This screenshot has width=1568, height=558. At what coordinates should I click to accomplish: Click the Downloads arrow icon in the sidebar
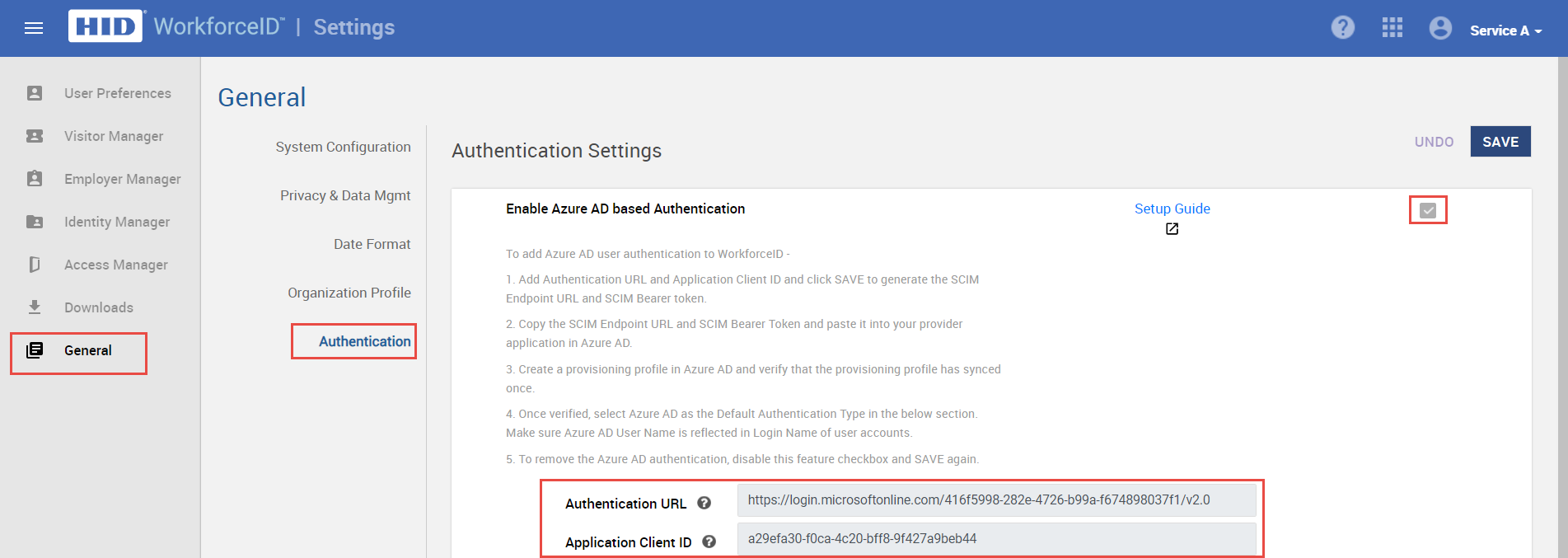pos(35,307)
